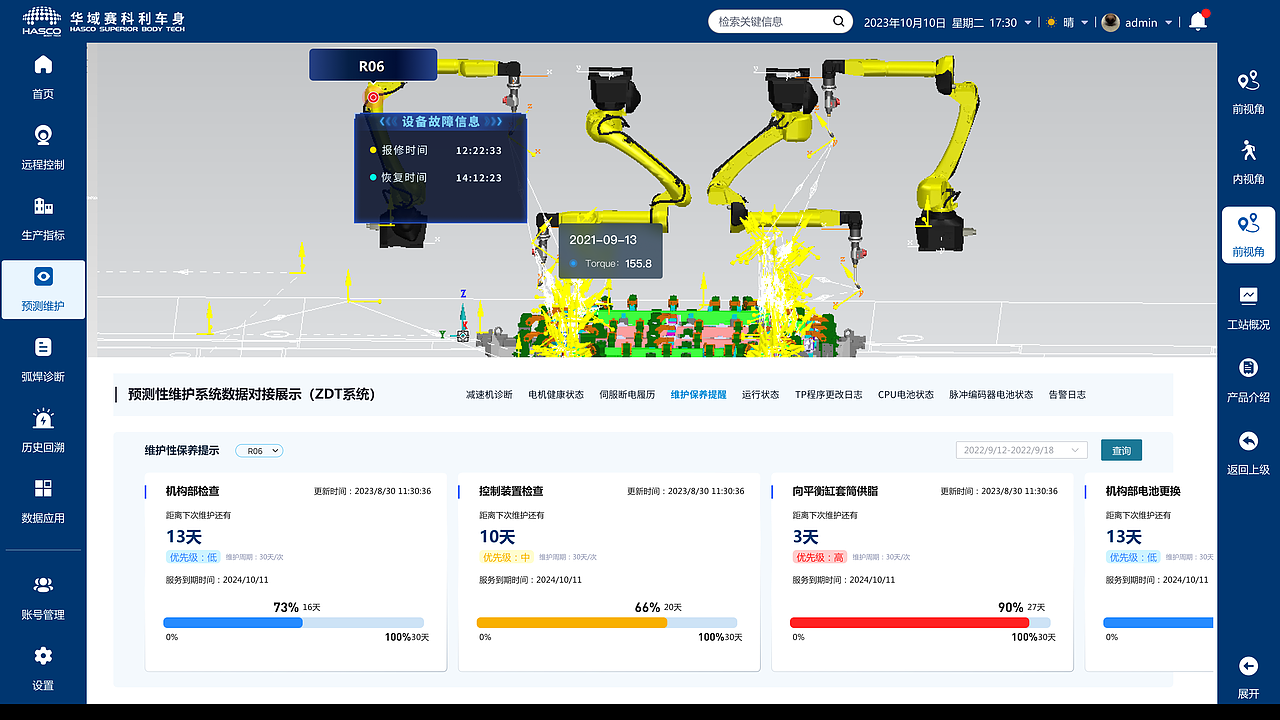Click the 73% blue progress bar
Image resolution: width=1280 pixels, height=720 pixels.
pos(293,622)
